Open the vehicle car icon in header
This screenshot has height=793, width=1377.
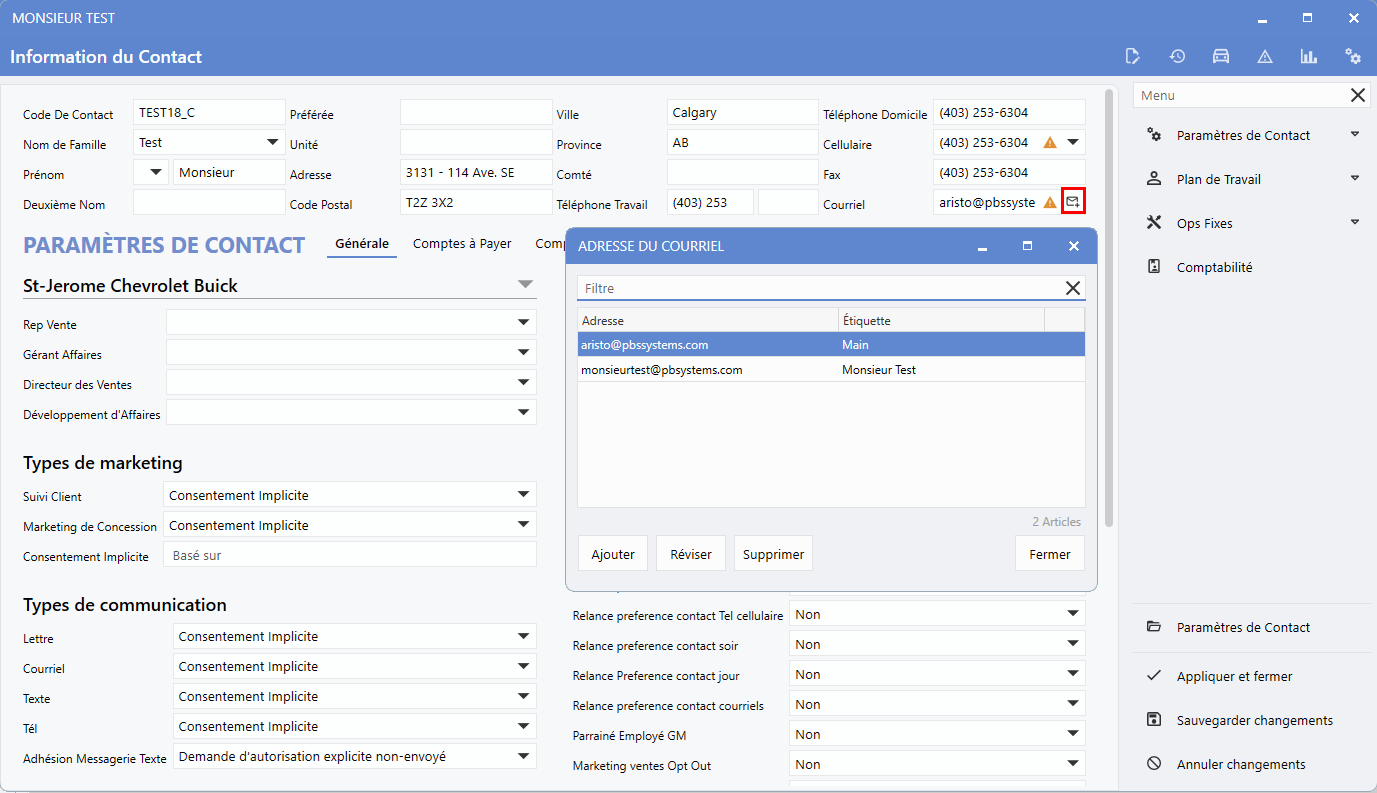pos(1221,56)
